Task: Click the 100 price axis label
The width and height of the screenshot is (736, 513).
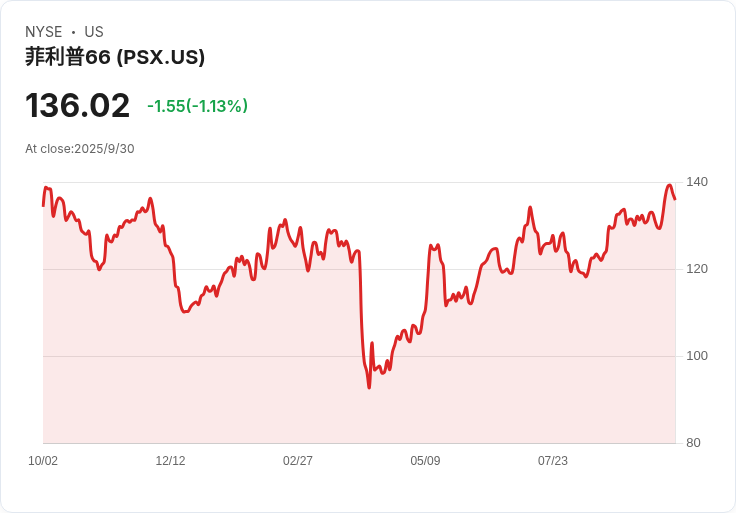Action: [x=697, y=356]
